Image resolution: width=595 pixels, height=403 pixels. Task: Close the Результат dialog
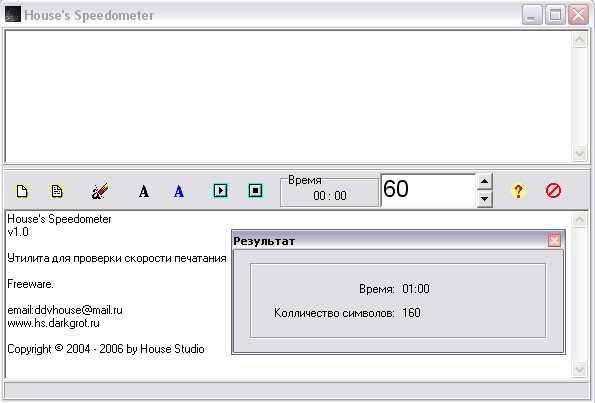click(x=554, y=241)
